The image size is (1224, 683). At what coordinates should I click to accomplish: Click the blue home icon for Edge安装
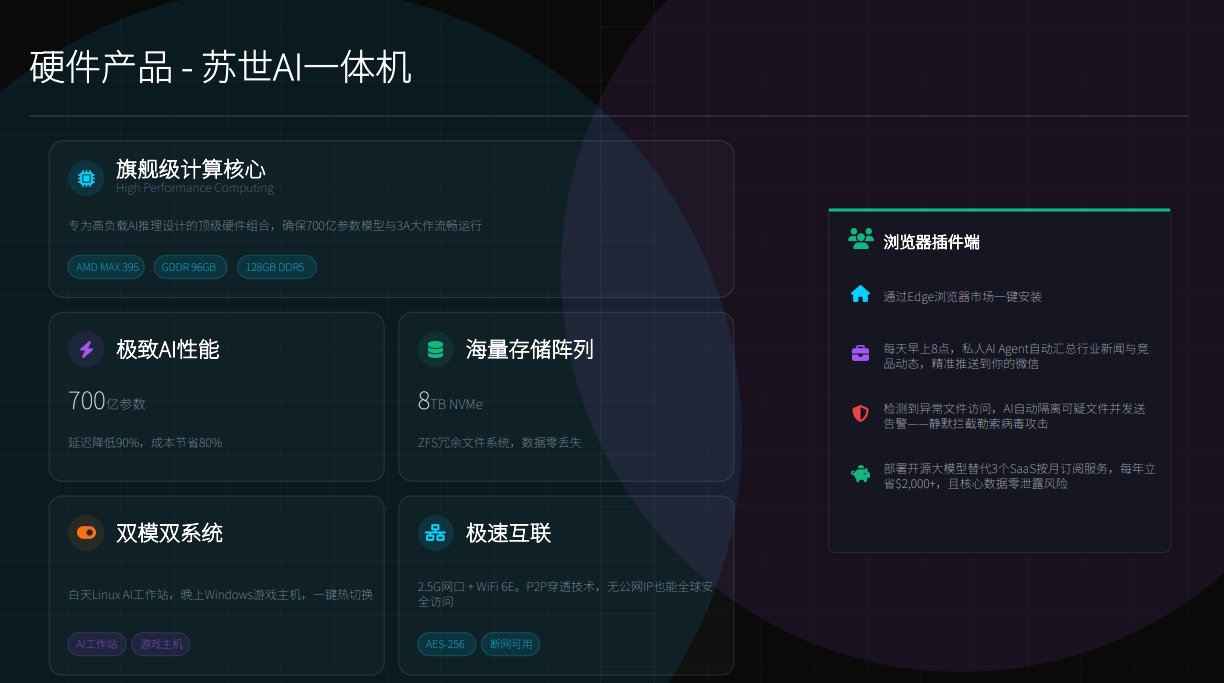[x=860, y=294]
